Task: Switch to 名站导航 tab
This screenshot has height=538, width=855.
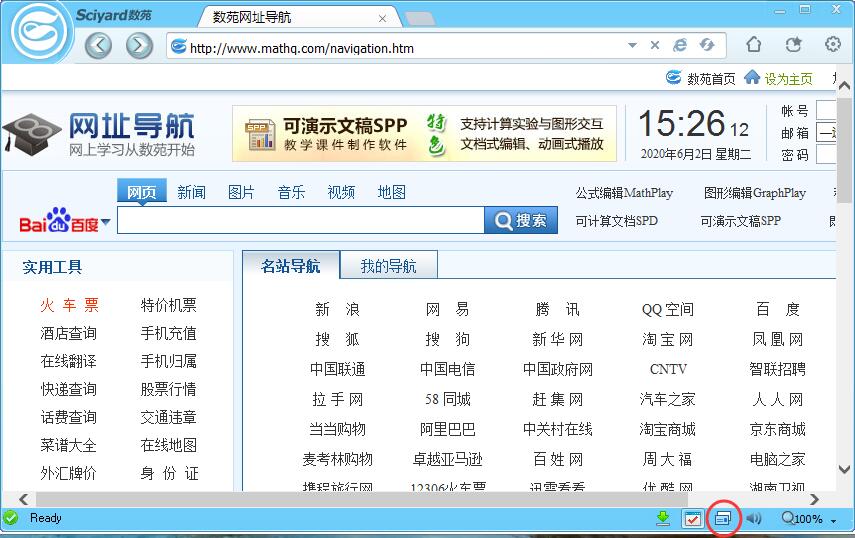Action: point(291,266)
